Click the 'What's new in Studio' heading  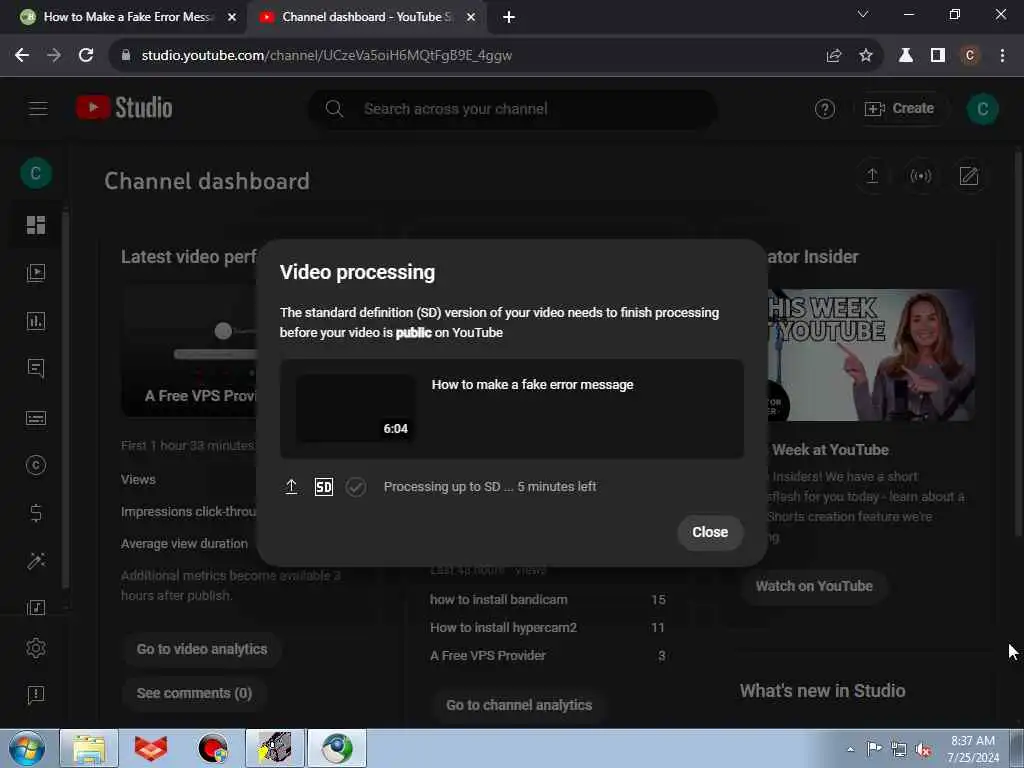coord(822,691)
